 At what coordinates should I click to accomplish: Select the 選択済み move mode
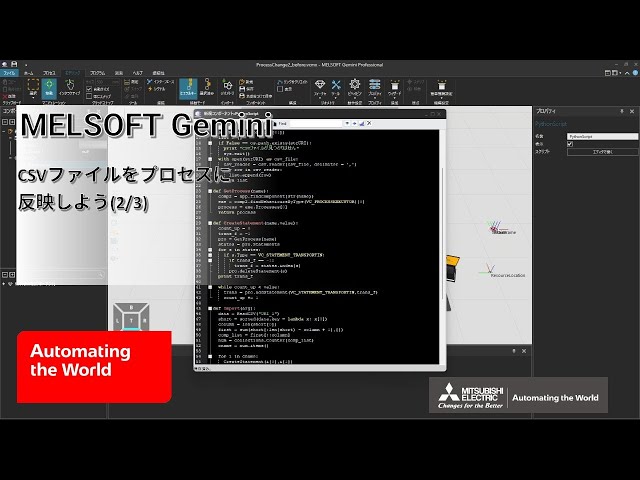[x=207, y=88]
